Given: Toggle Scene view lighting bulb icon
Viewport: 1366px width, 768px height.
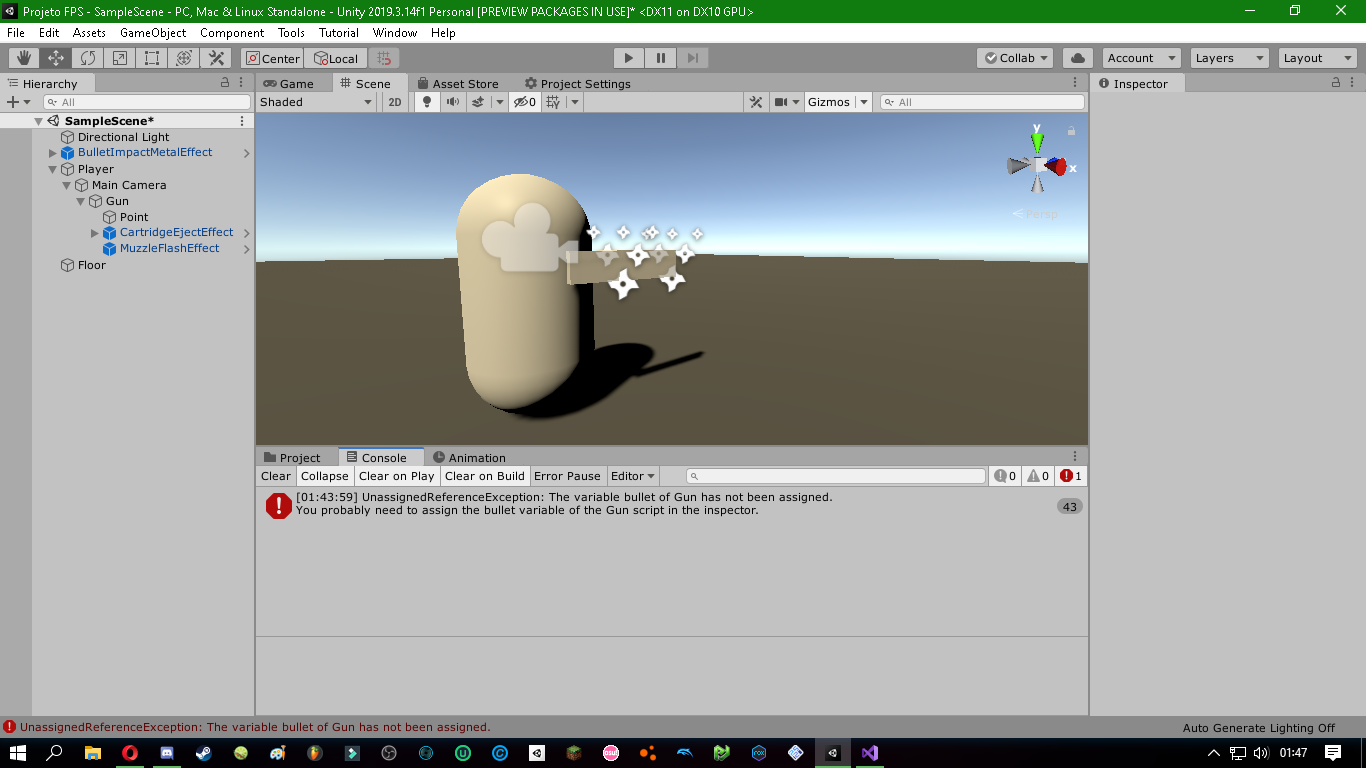Looking at the screenshot, I should [x=427, y=101].
